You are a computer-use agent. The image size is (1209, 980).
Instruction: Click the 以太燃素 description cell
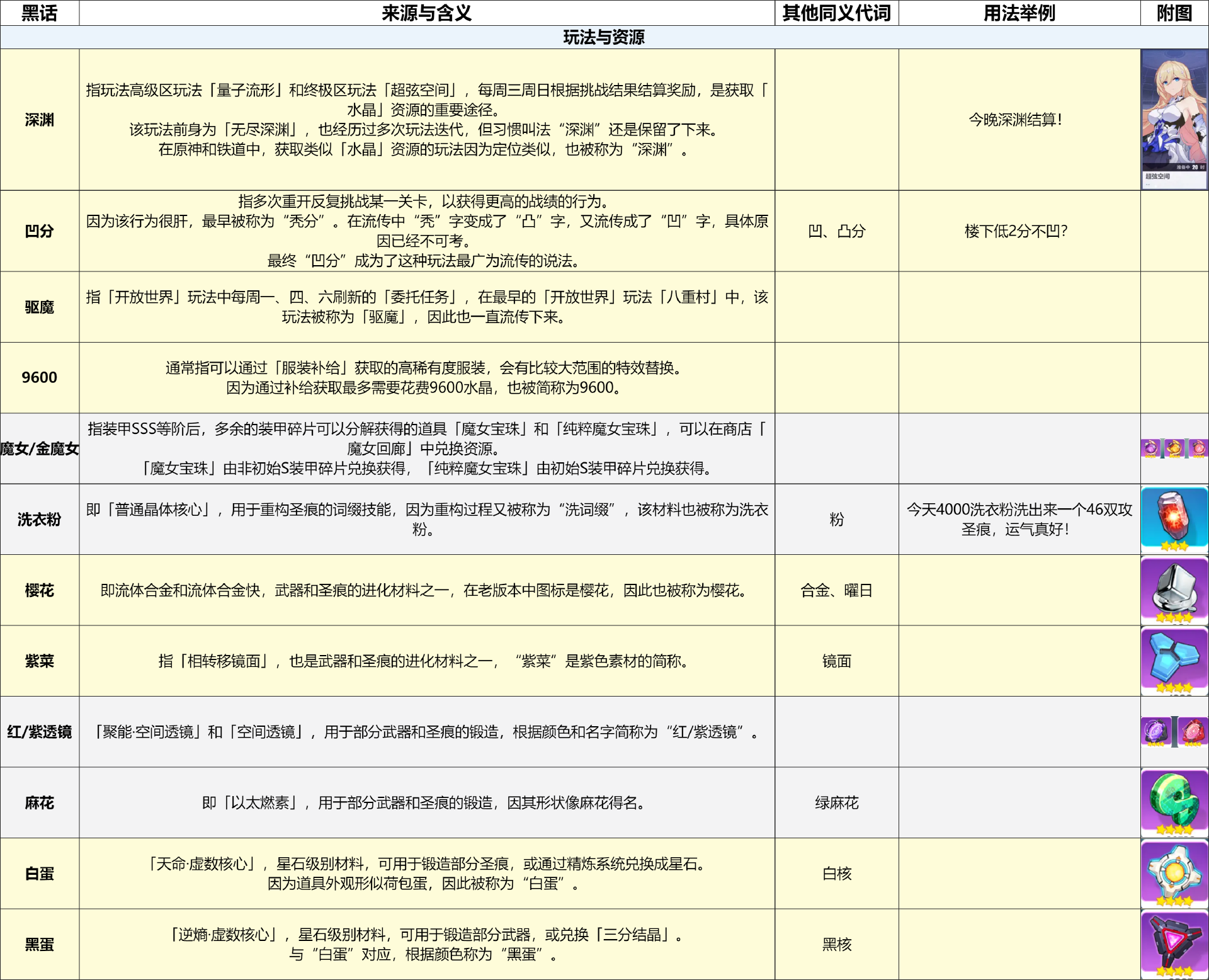(427, 802)
